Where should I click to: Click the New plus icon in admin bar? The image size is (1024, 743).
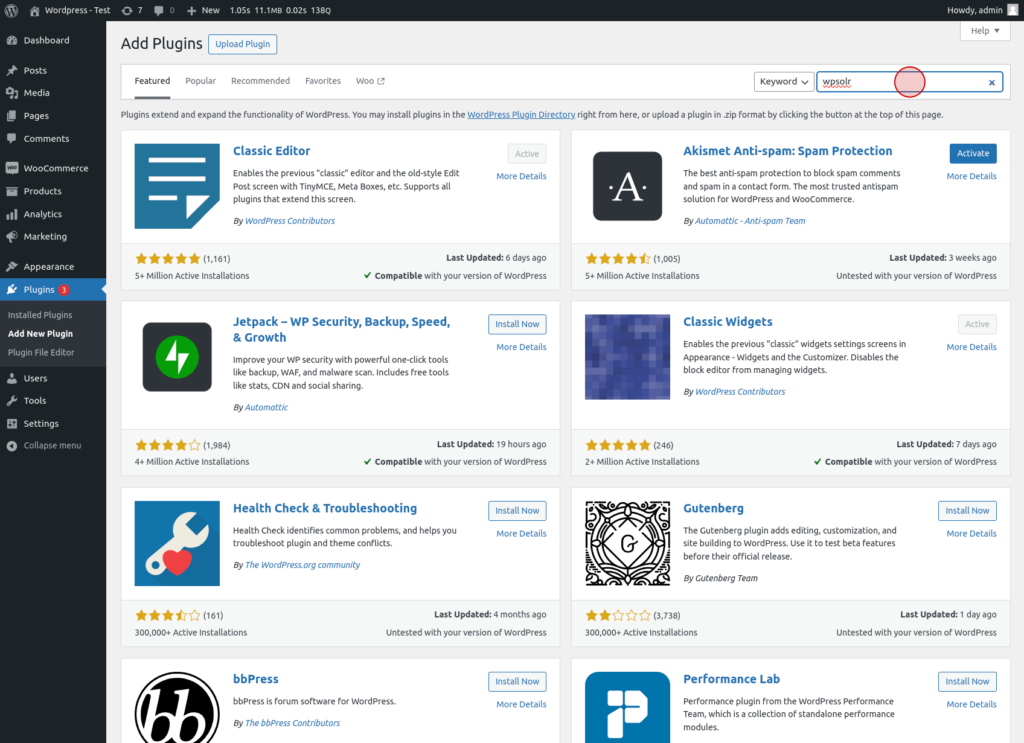tap(191, 10)
